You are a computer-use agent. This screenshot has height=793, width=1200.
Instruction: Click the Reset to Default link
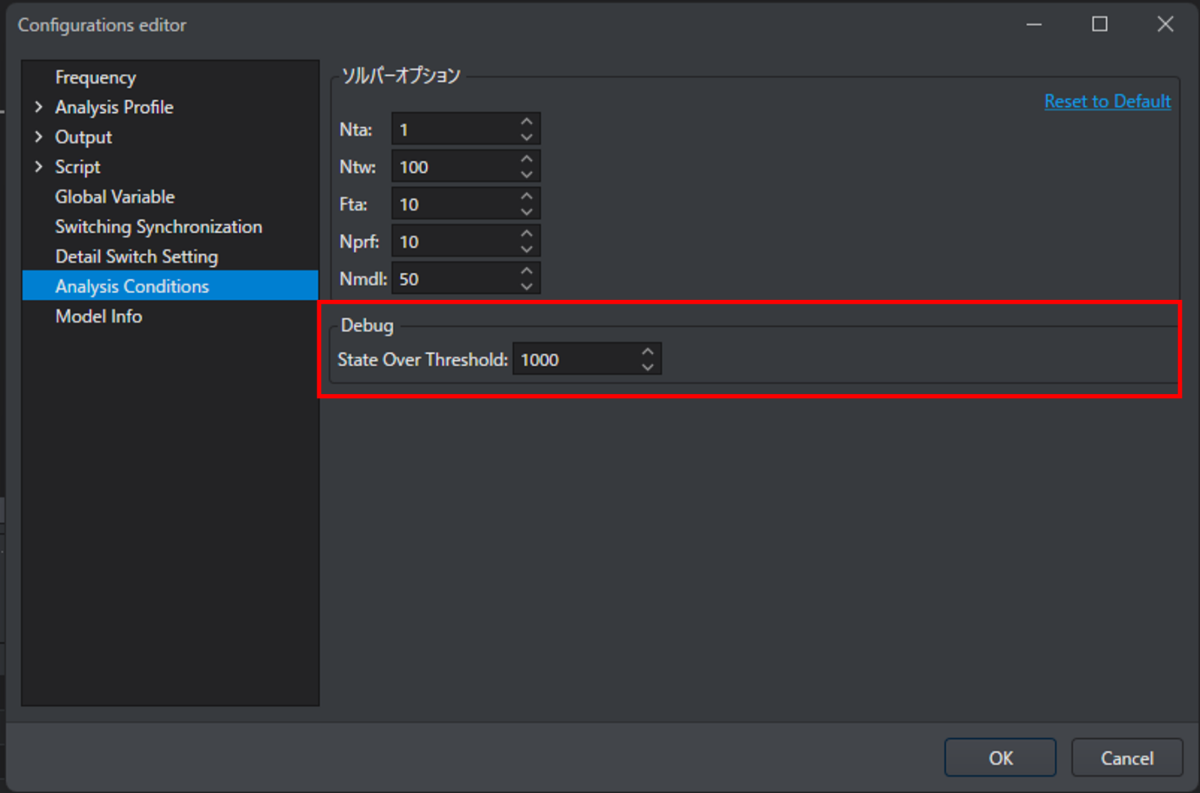pos(1107,101)
